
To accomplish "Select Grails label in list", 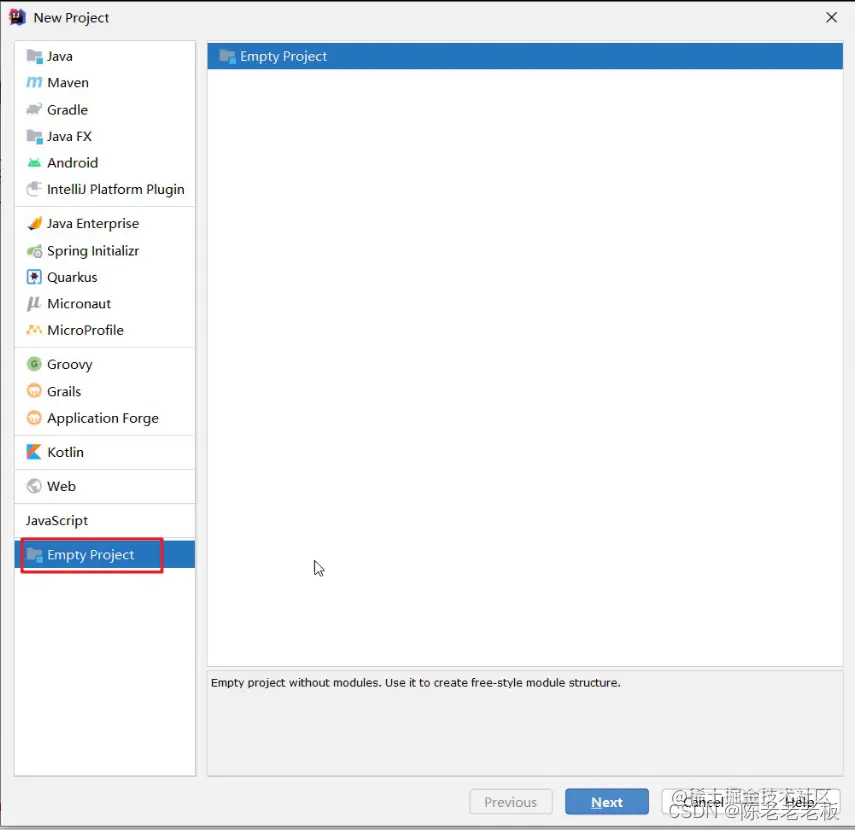I will click(x=64, y=391).
